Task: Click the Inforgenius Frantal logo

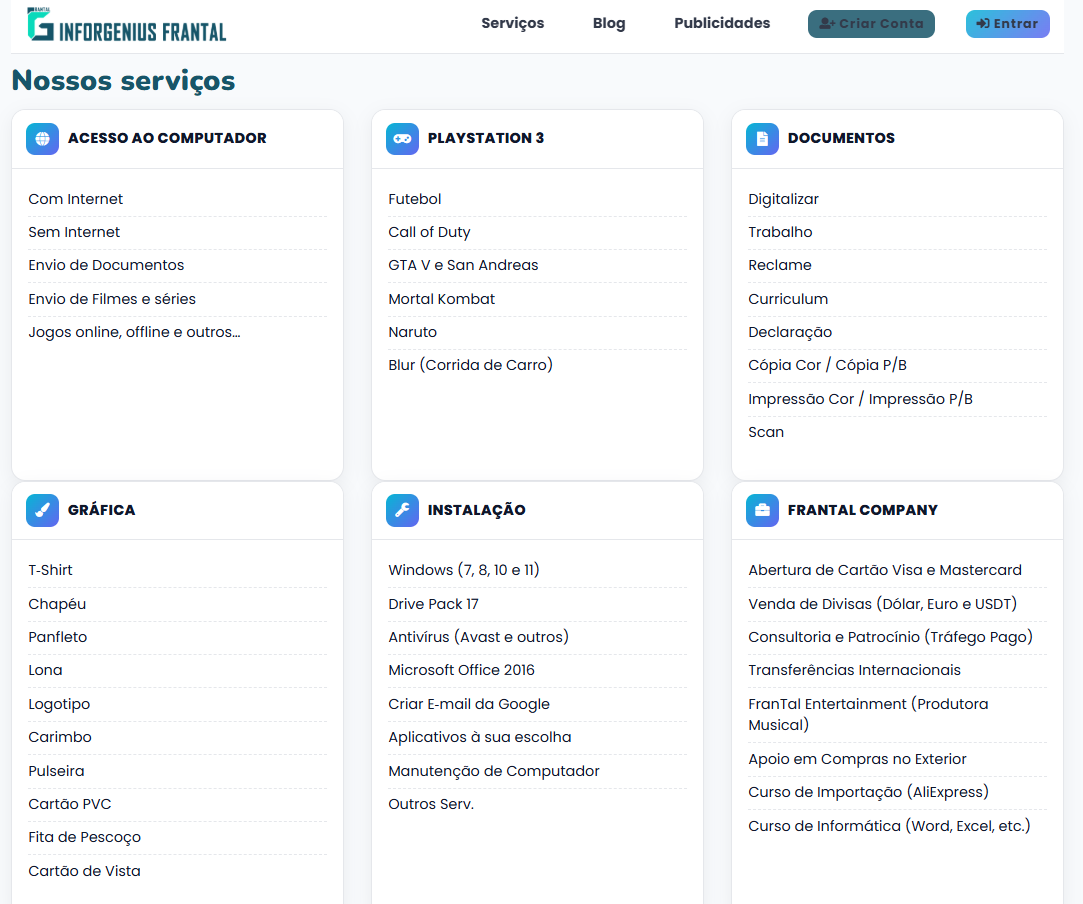Action: click(x=127, y=24)
